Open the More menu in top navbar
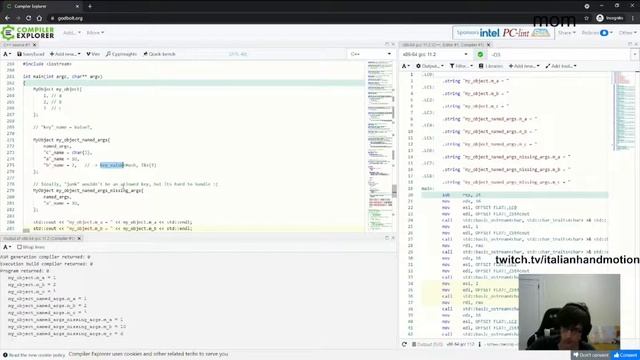The image size is (640, 360). 95,33
